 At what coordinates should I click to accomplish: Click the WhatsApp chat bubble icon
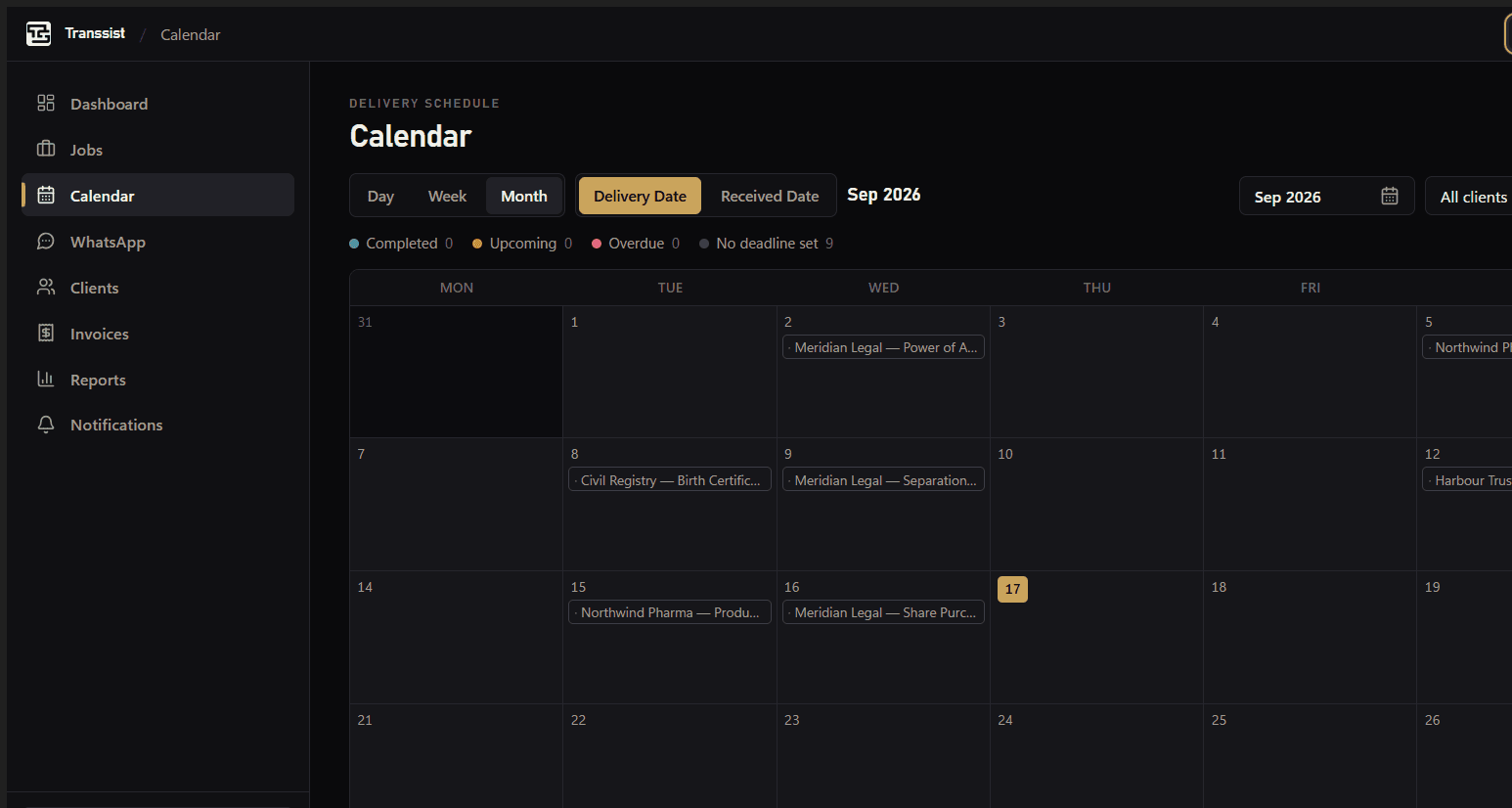point(46,241)
